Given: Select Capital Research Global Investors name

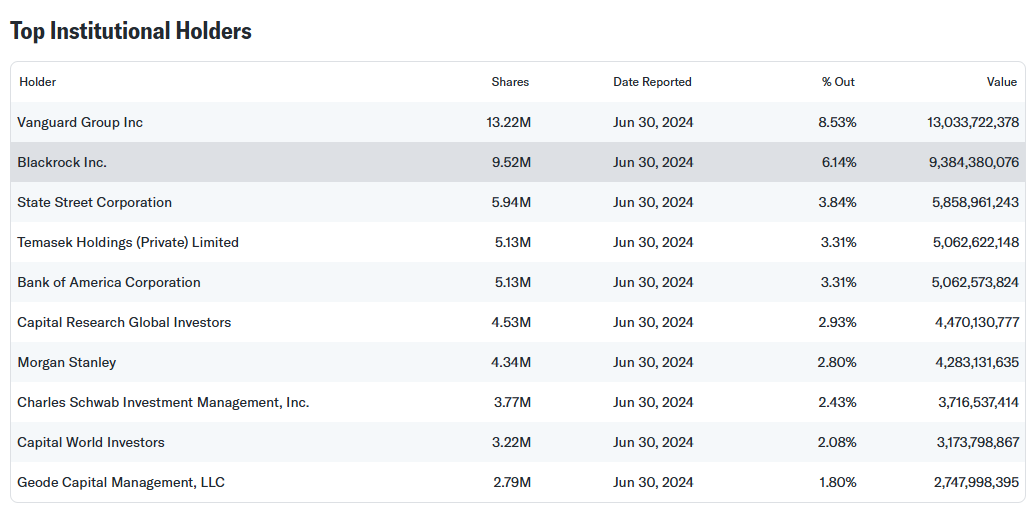Looking at the screenshot, I should click(x=124, y=323).
